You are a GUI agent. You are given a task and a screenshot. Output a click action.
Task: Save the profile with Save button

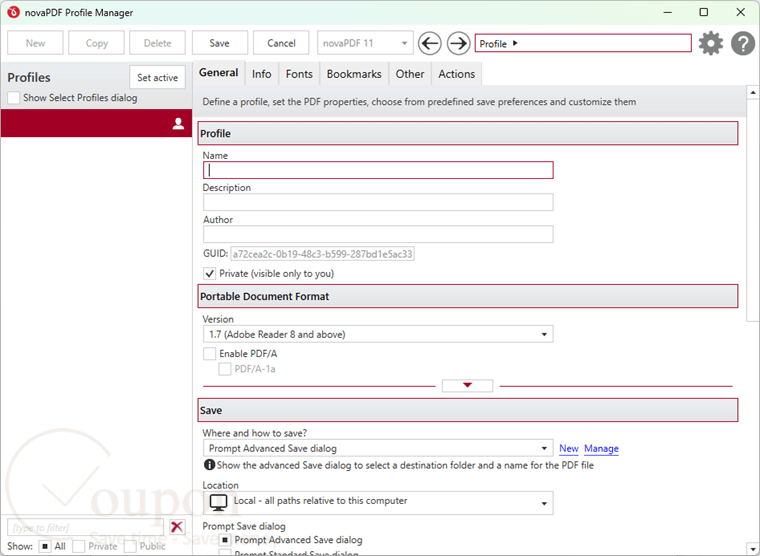click(220, 43)
